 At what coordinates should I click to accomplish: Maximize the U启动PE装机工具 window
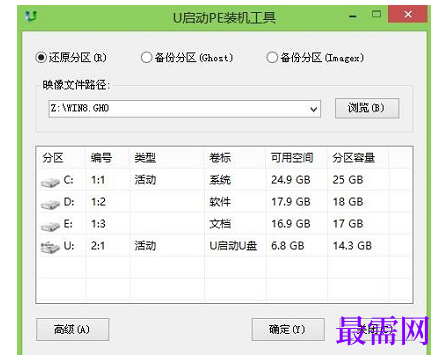376,14
